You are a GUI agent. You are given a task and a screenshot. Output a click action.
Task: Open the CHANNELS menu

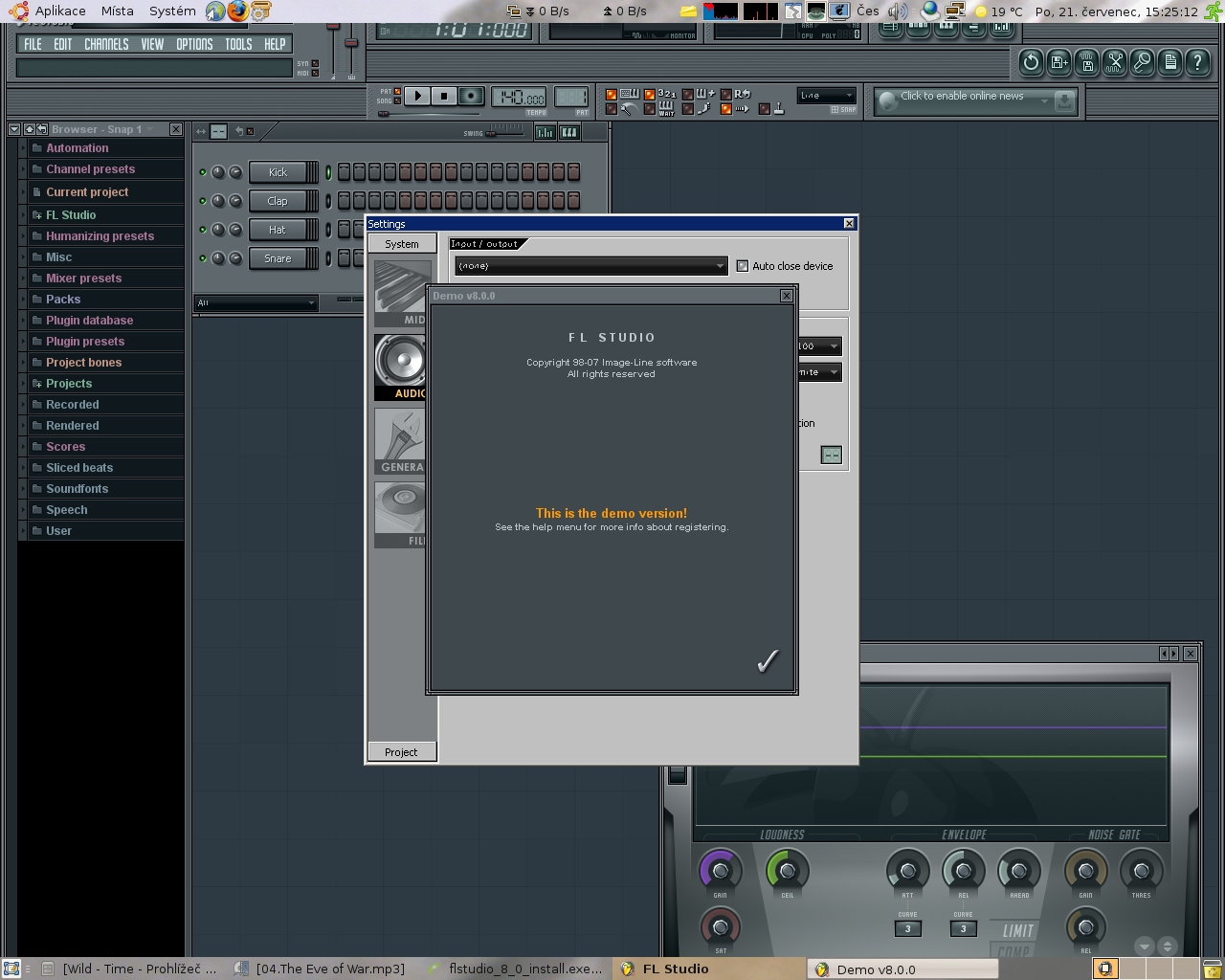click(x=106, y=44)
